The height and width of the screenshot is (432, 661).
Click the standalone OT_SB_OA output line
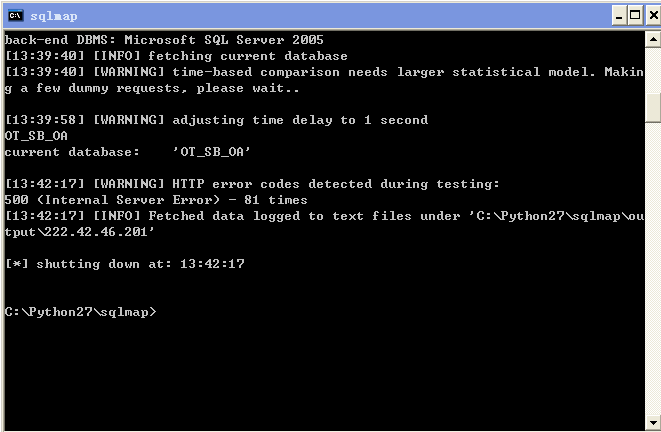[x=36, y=136]
